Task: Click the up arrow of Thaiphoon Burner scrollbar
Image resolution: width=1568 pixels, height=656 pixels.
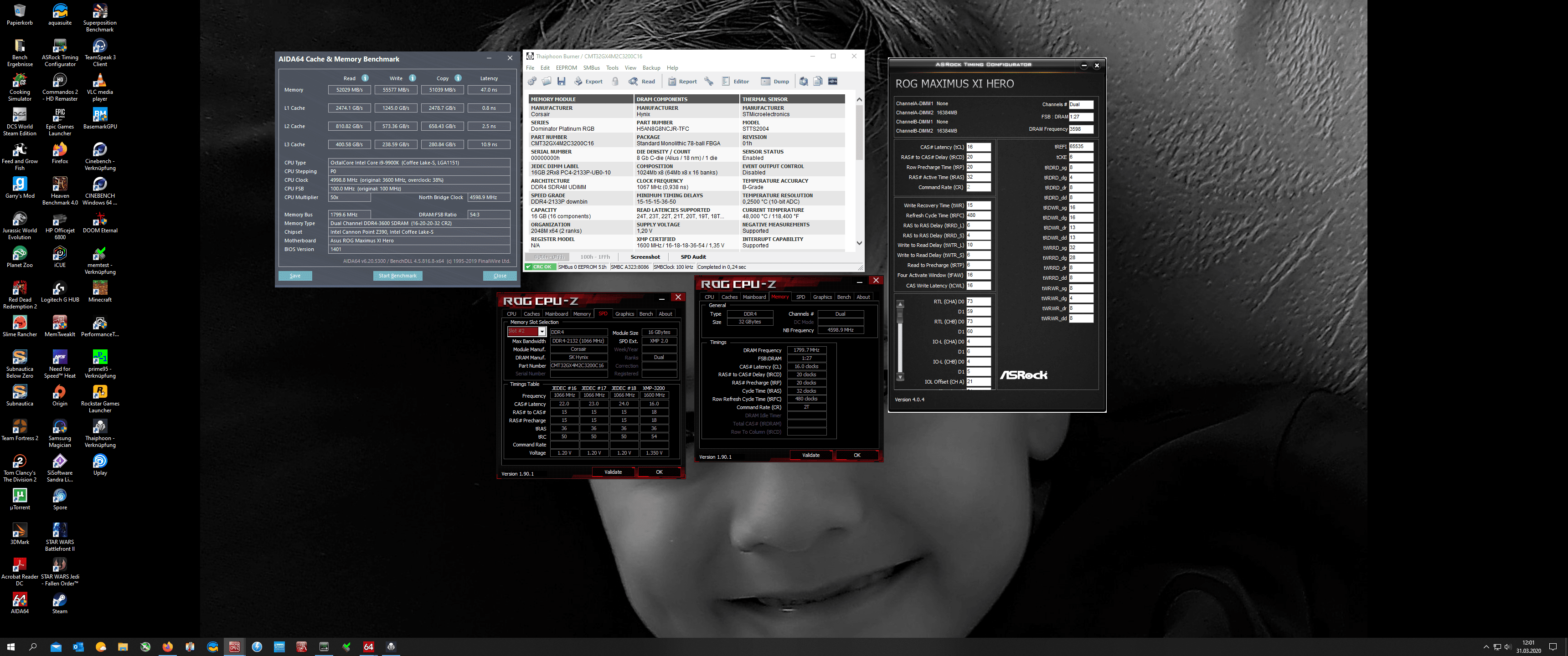Action: pyautogui.click(x=859, y=99)
